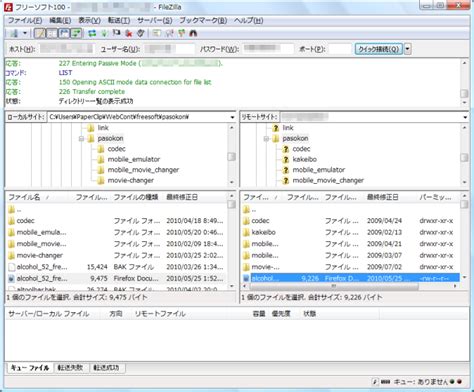Select movie-changer in local tree

[x=131, y=181]
